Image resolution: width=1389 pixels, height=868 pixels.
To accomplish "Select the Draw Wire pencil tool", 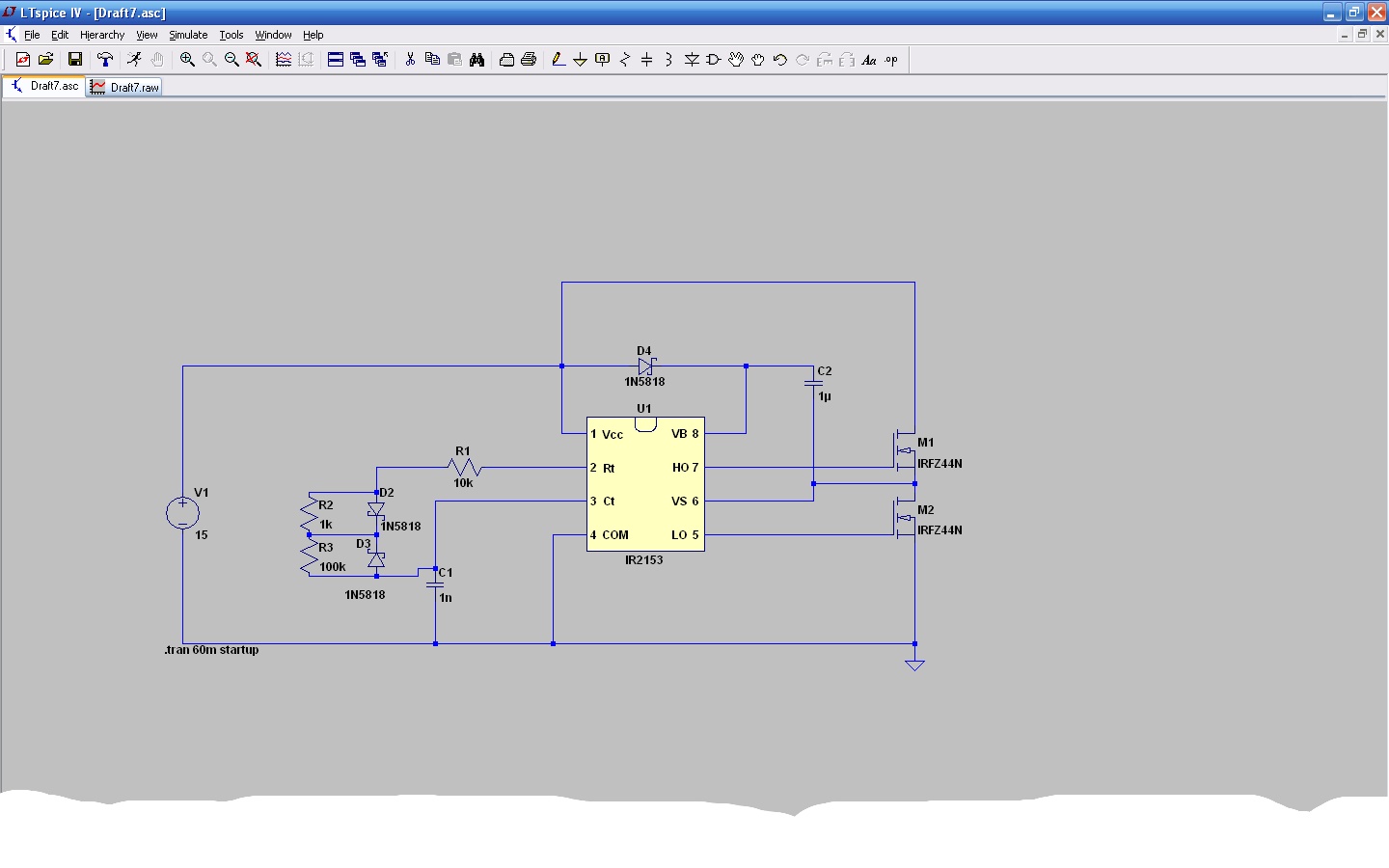I will [558, 60].
